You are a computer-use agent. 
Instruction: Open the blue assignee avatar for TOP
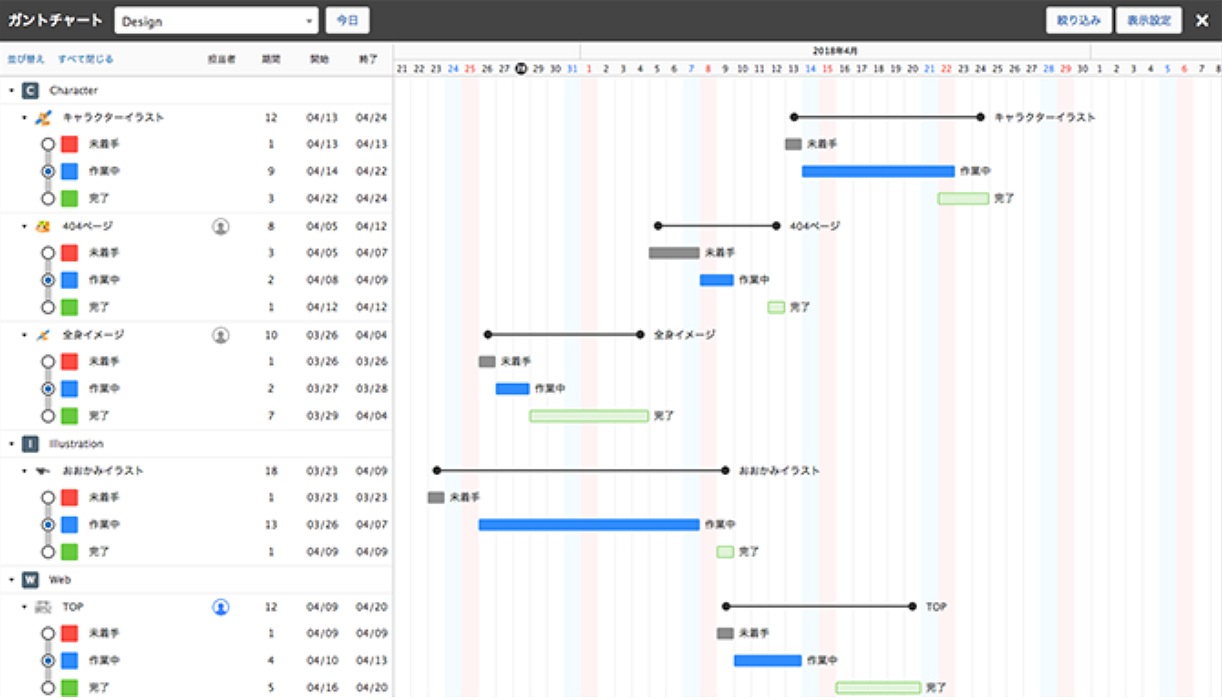click(221, 607)
